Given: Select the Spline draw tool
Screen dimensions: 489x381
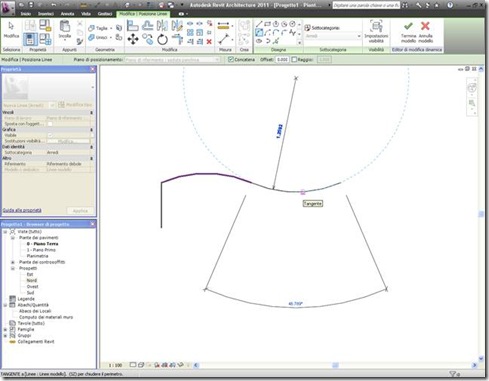Looking at the screenshot, I should (292, 33).
